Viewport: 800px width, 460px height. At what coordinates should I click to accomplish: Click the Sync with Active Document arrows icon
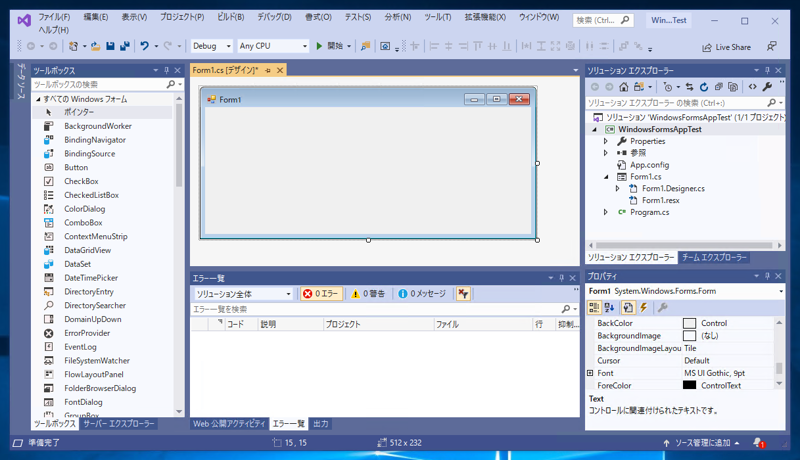pos(690,87)
